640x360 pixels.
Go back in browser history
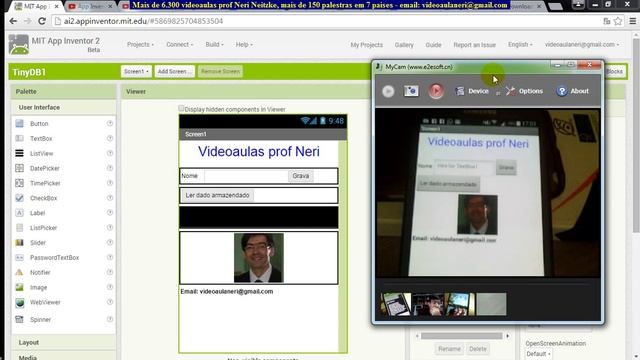[13, 21]
